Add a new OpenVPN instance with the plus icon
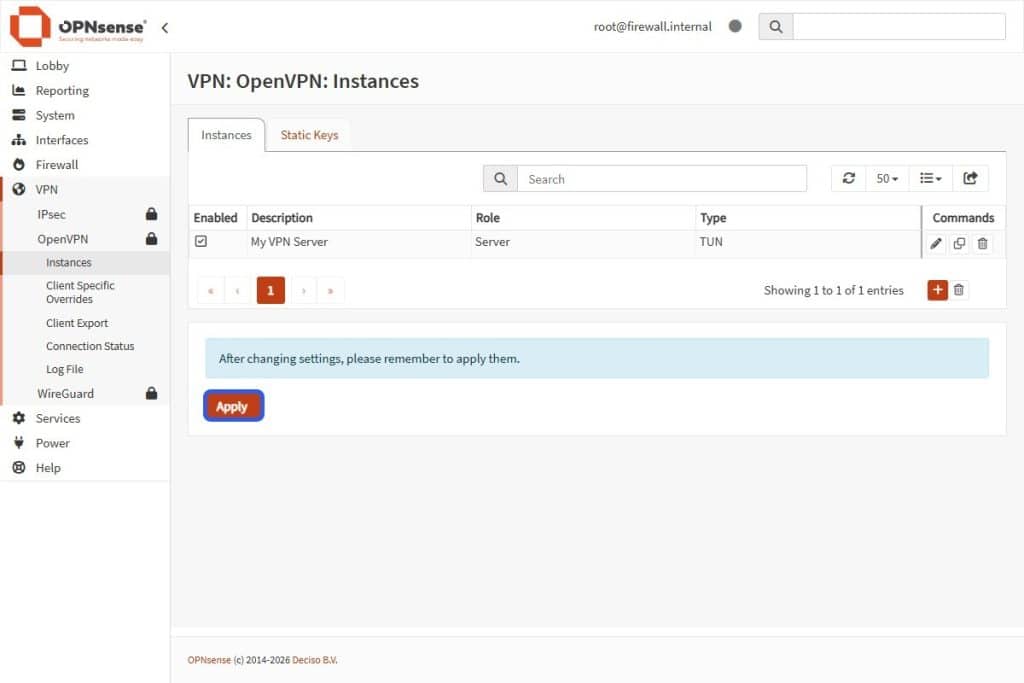The height and width of the screenshot is (683, 1024). 937,289
